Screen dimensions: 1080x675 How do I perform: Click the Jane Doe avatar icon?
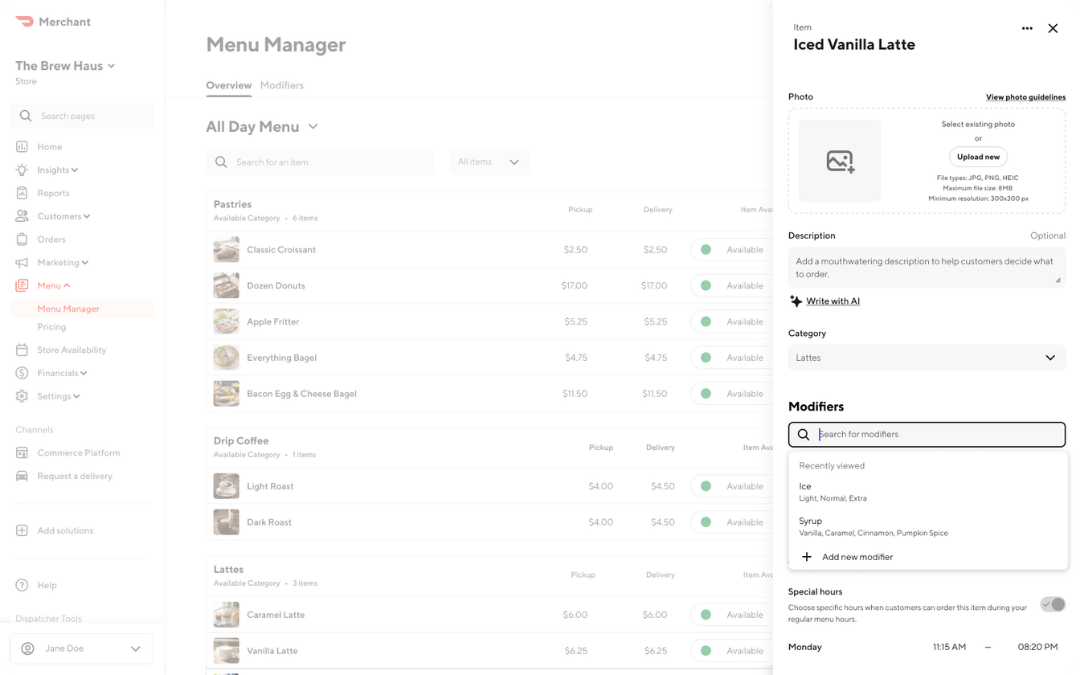click(28, 648)
